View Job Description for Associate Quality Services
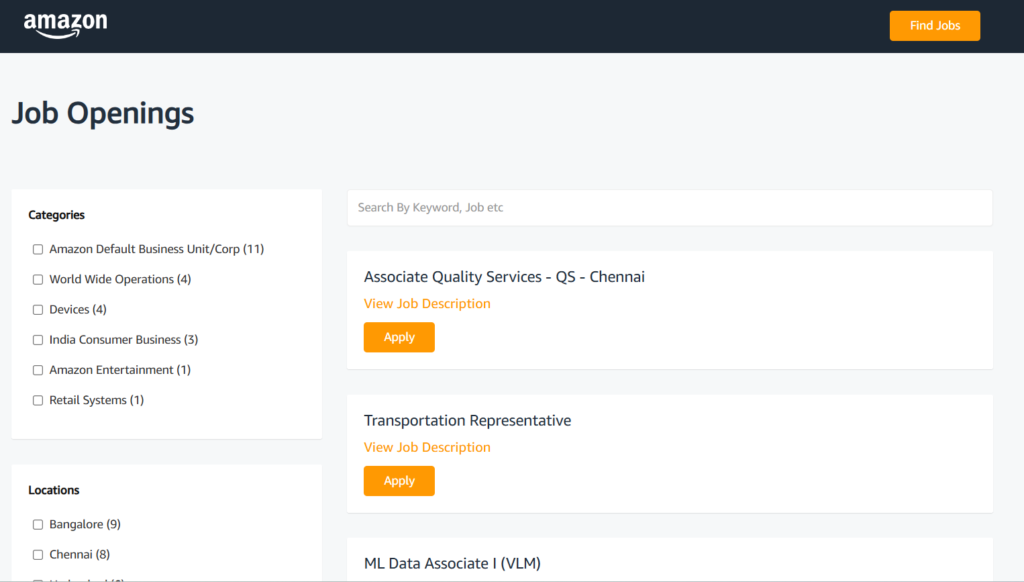The width and height of the screenshot is (1024, 582). (x=427, y=304)
